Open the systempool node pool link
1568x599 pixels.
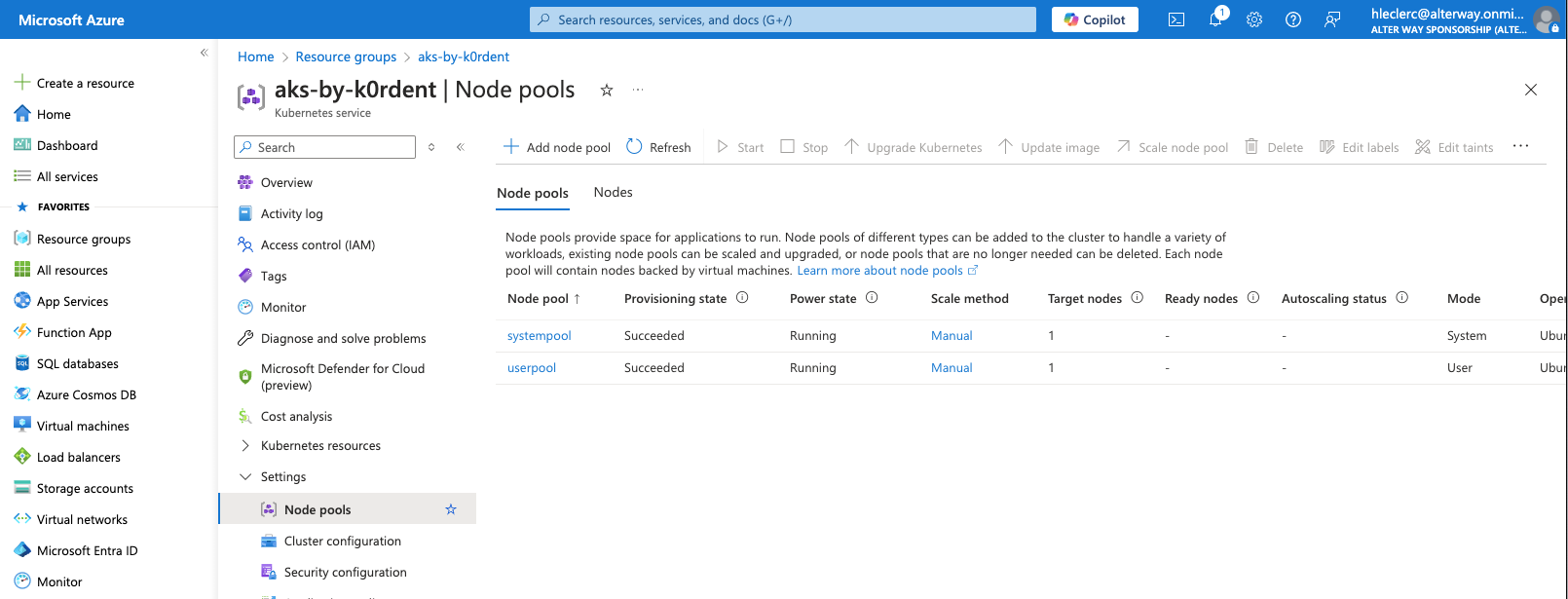(539, 336)
